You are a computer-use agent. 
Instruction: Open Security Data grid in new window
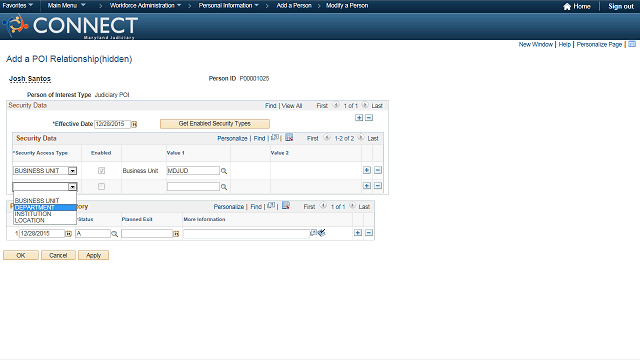[275, 138]
